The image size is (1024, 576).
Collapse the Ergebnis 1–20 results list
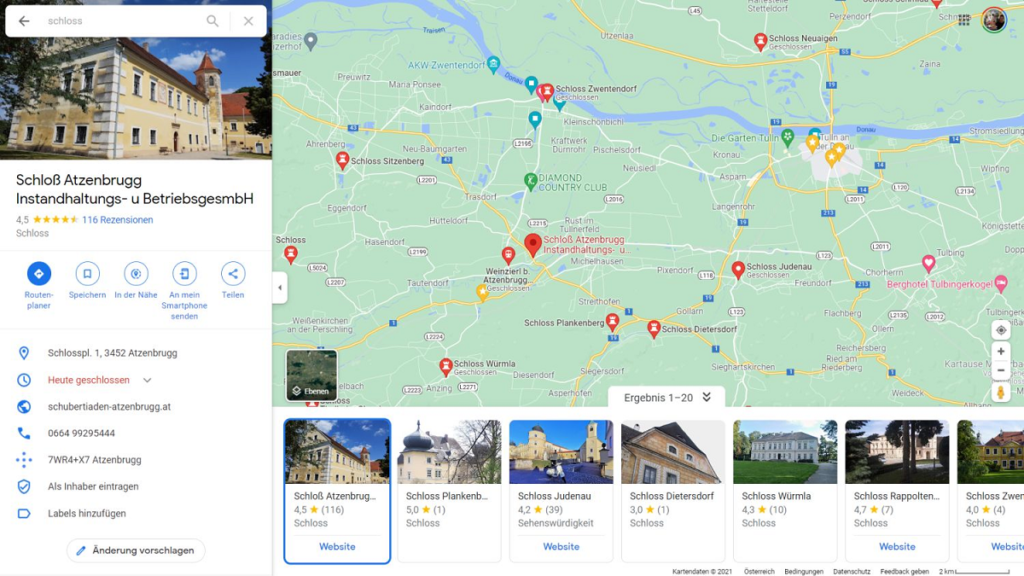point(706,397)
